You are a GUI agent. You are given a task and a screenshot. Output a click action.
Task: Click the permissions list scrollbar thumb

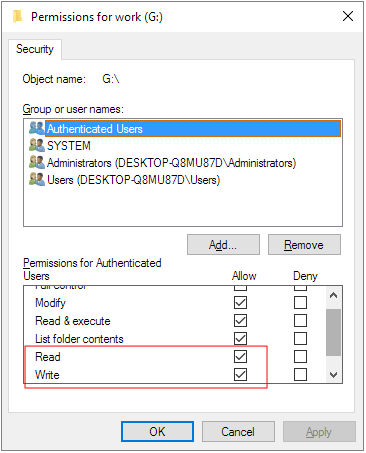tap(333, 332)
